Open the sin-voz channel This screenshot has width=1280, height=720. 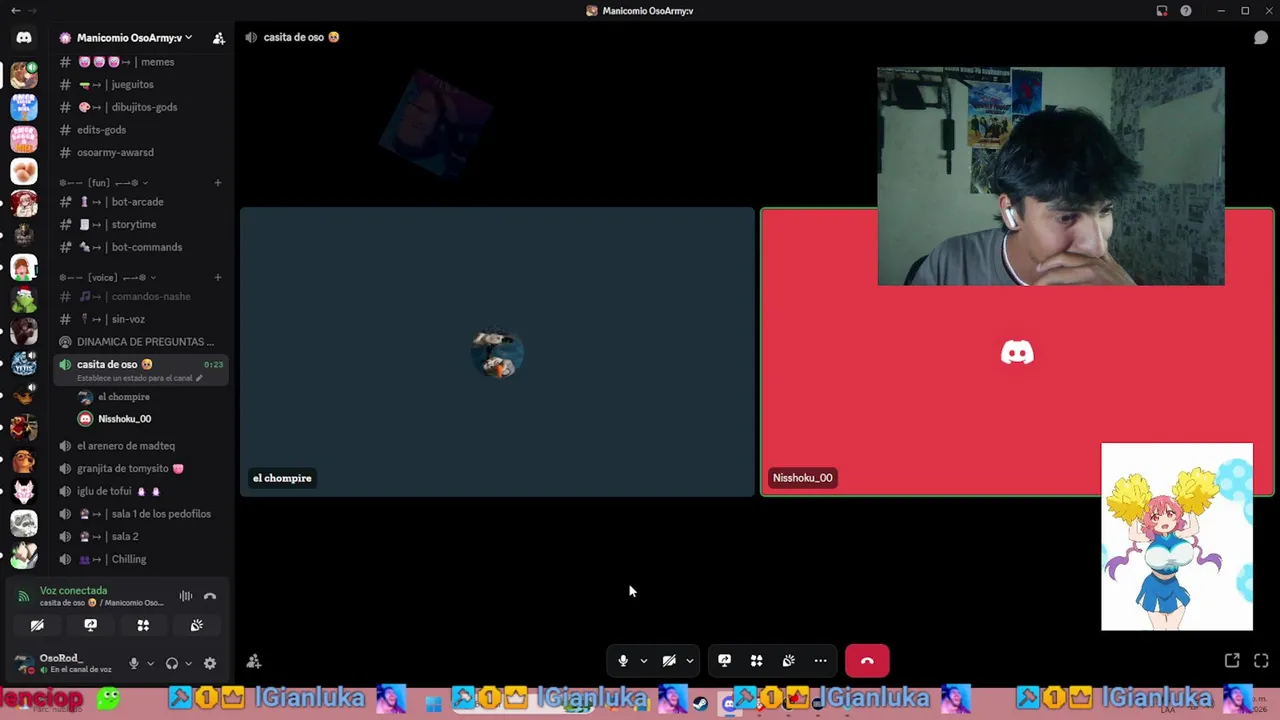[x=142, y=319]
